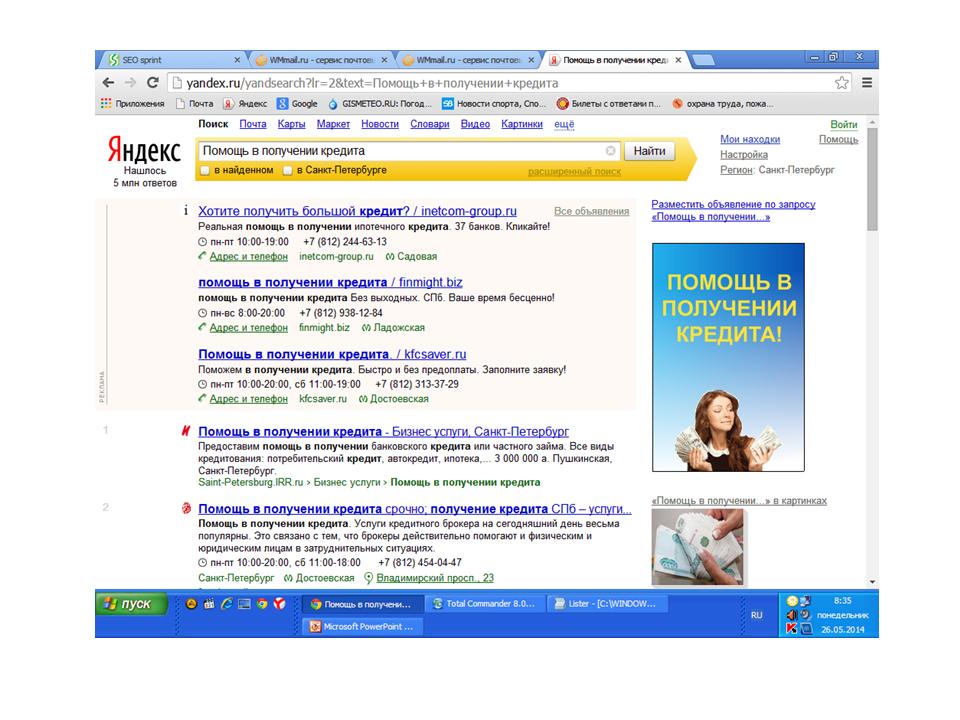Open Новости in Yandex navigation
Image resolution: width=960 pixels, height=720 pixels.
380,124
